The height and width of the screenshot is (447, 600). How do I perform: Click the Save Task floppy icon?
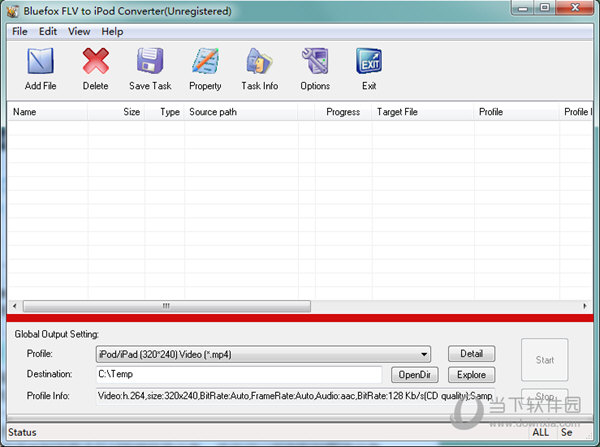coord(150,61)
